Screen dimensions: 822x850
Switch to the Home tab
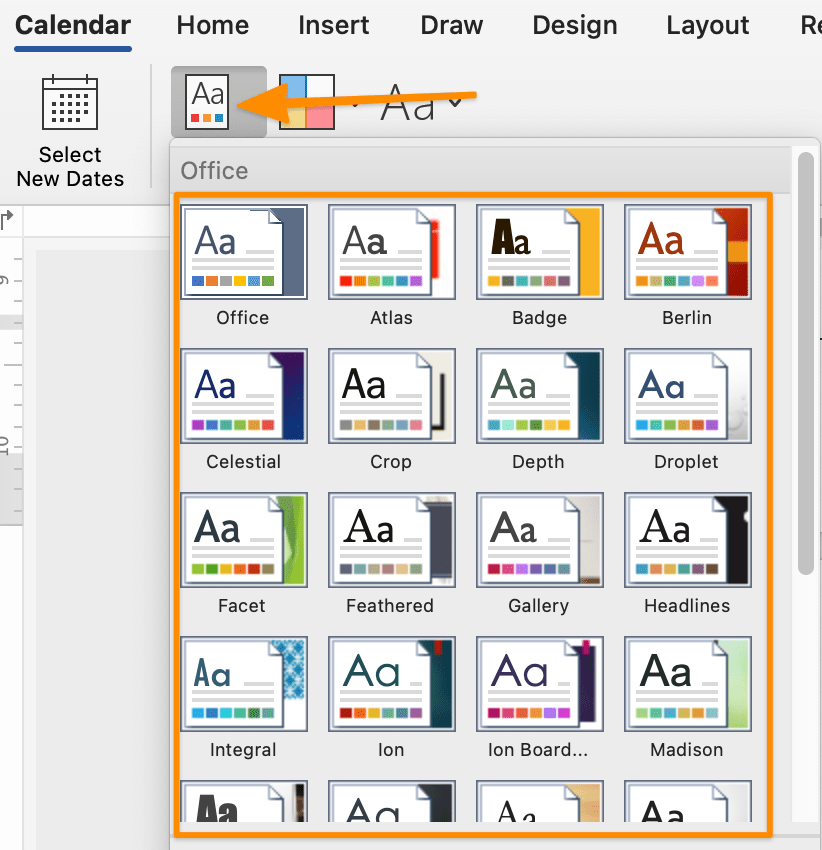(x=213, y=25)
